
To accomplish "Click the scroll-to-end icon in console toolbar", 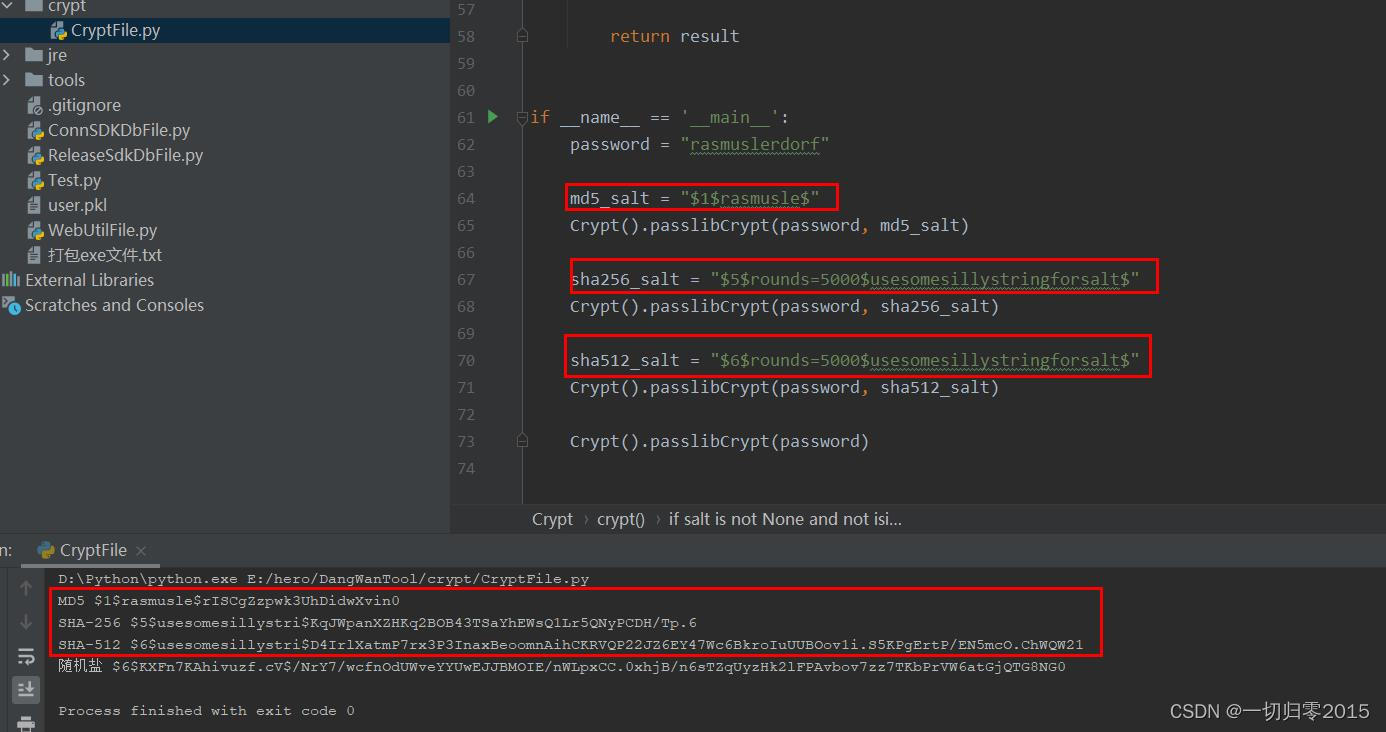I will click(26, 689).
